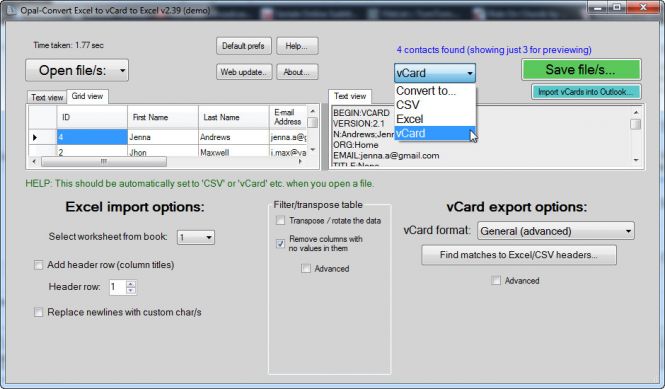Click the Default prefs button

click(243, 46)
